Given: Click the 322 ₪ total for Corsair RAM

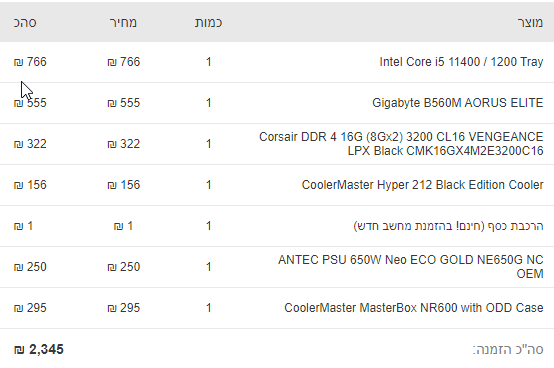Looking at the screenshot, I should pos(30,144).
